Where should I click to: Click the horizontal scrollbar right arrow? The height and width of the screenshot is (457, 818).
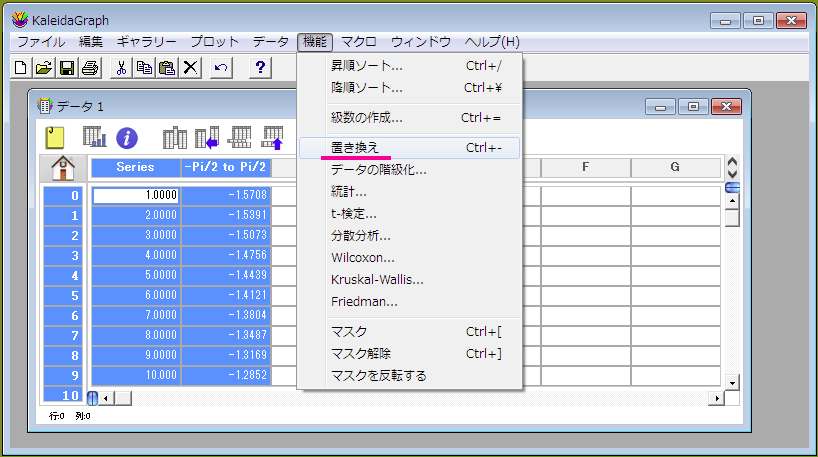[717, 399]
